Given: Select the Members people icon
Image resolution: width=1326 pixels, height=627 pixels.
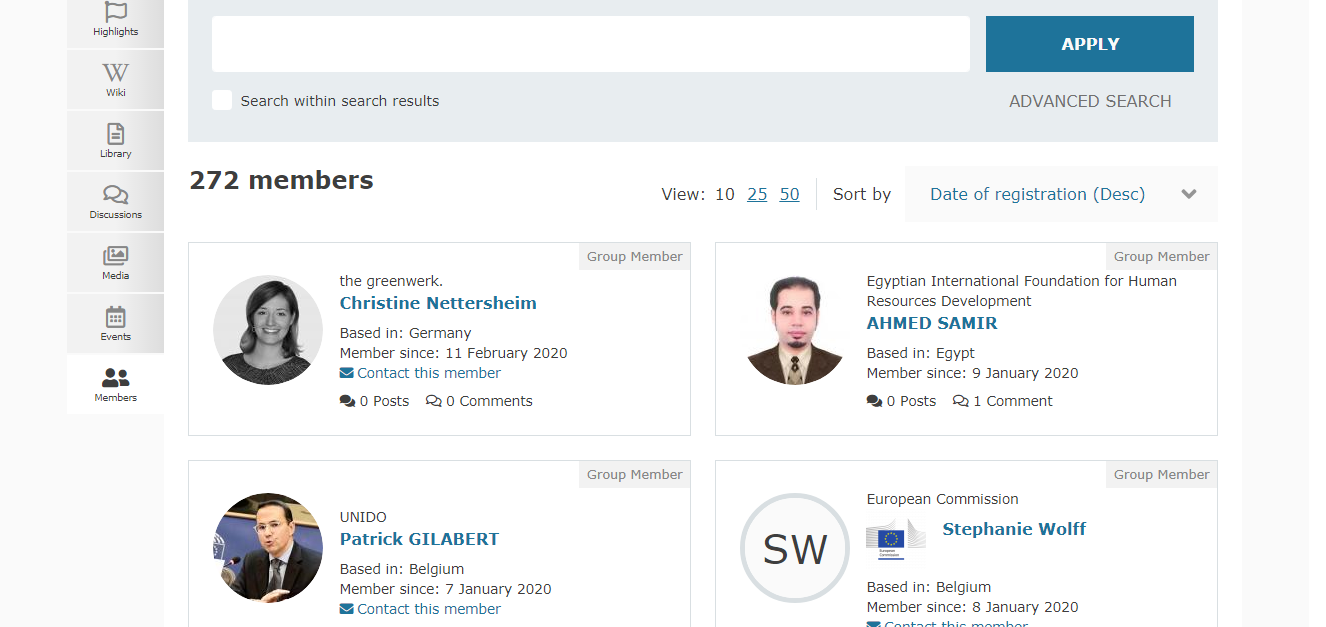Looking at the screenshot, I should tap(116, 378).
